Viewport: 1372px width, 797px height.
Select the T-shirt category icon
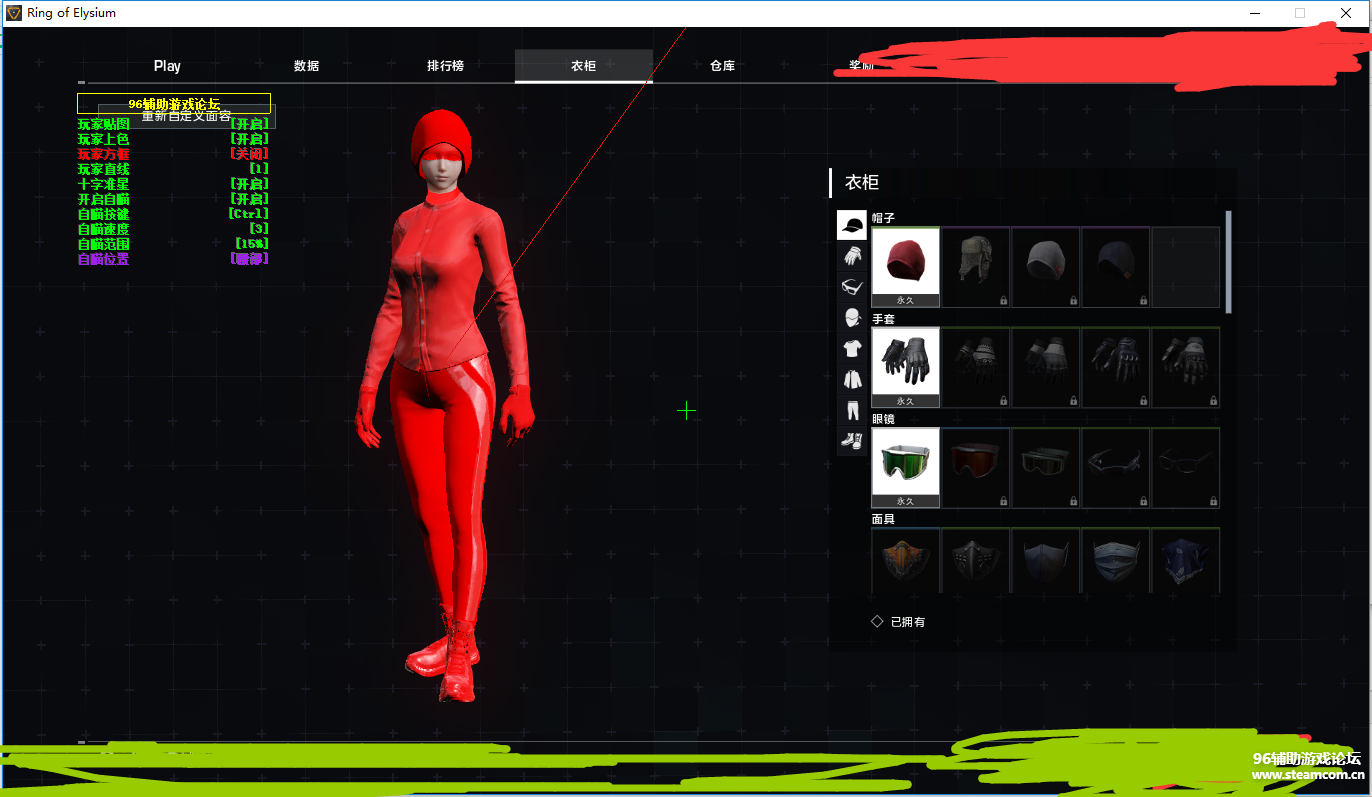tap(851, 349)
